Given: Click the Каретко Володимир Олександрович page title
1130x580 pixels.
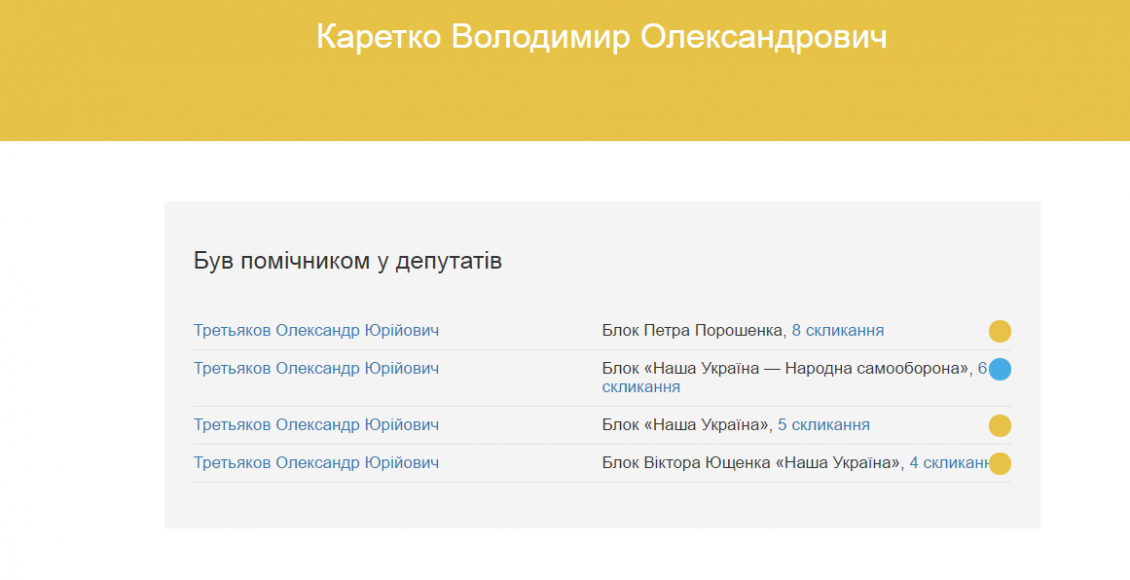Looking at the screenshot, I should 601,37.
